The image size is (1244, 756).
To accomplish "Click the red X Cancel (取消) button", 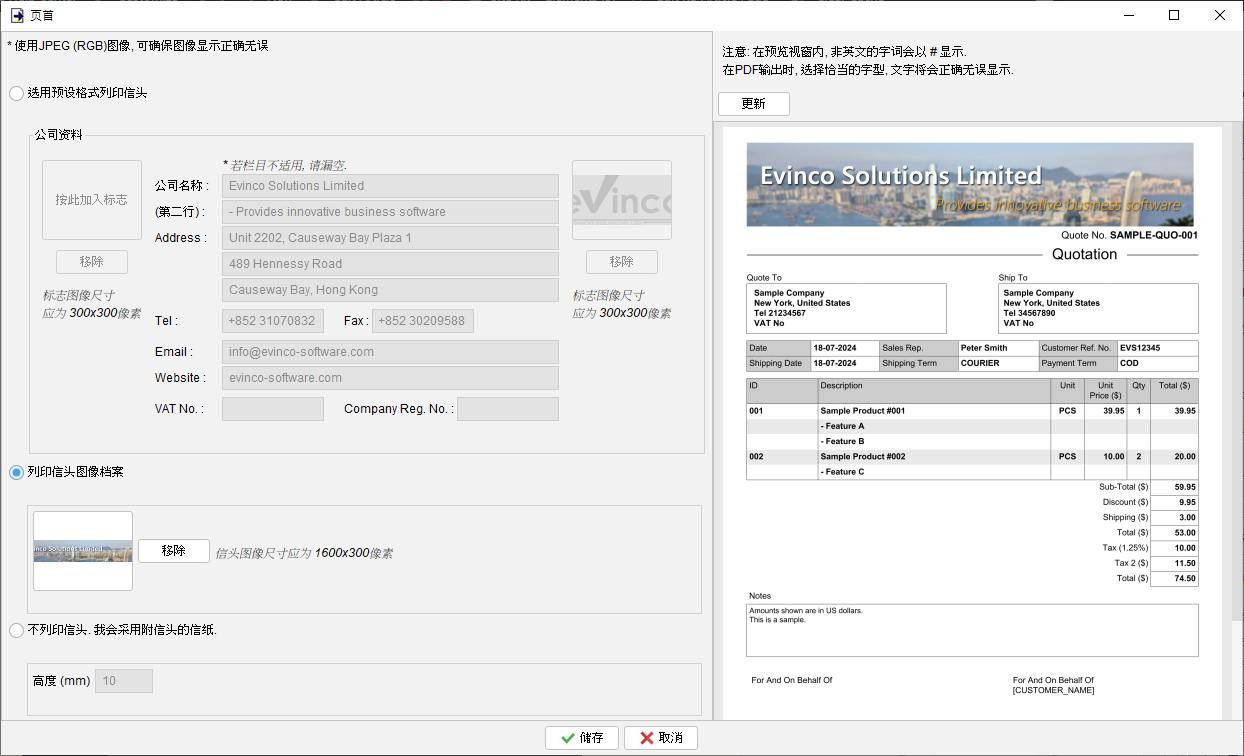I will click(x=661, y=737).
